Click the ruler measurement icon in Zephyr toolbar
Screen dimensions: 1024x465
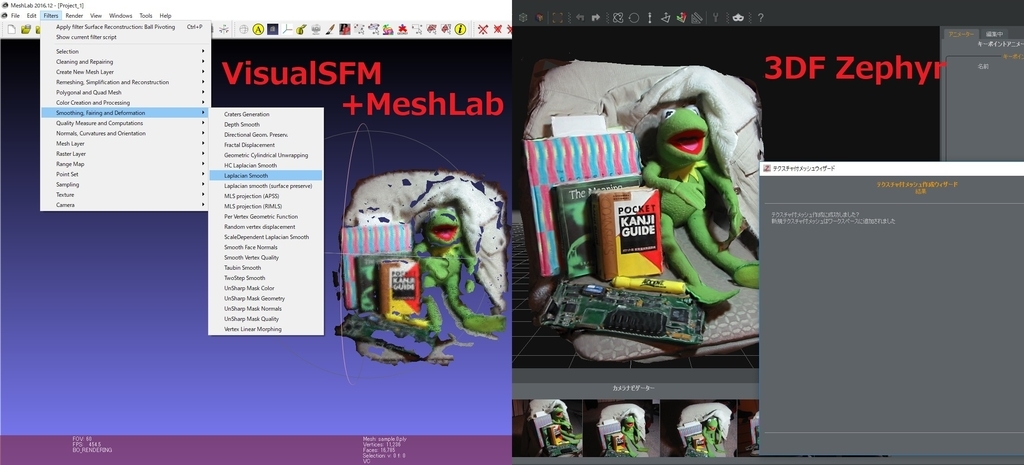(697, 18)
